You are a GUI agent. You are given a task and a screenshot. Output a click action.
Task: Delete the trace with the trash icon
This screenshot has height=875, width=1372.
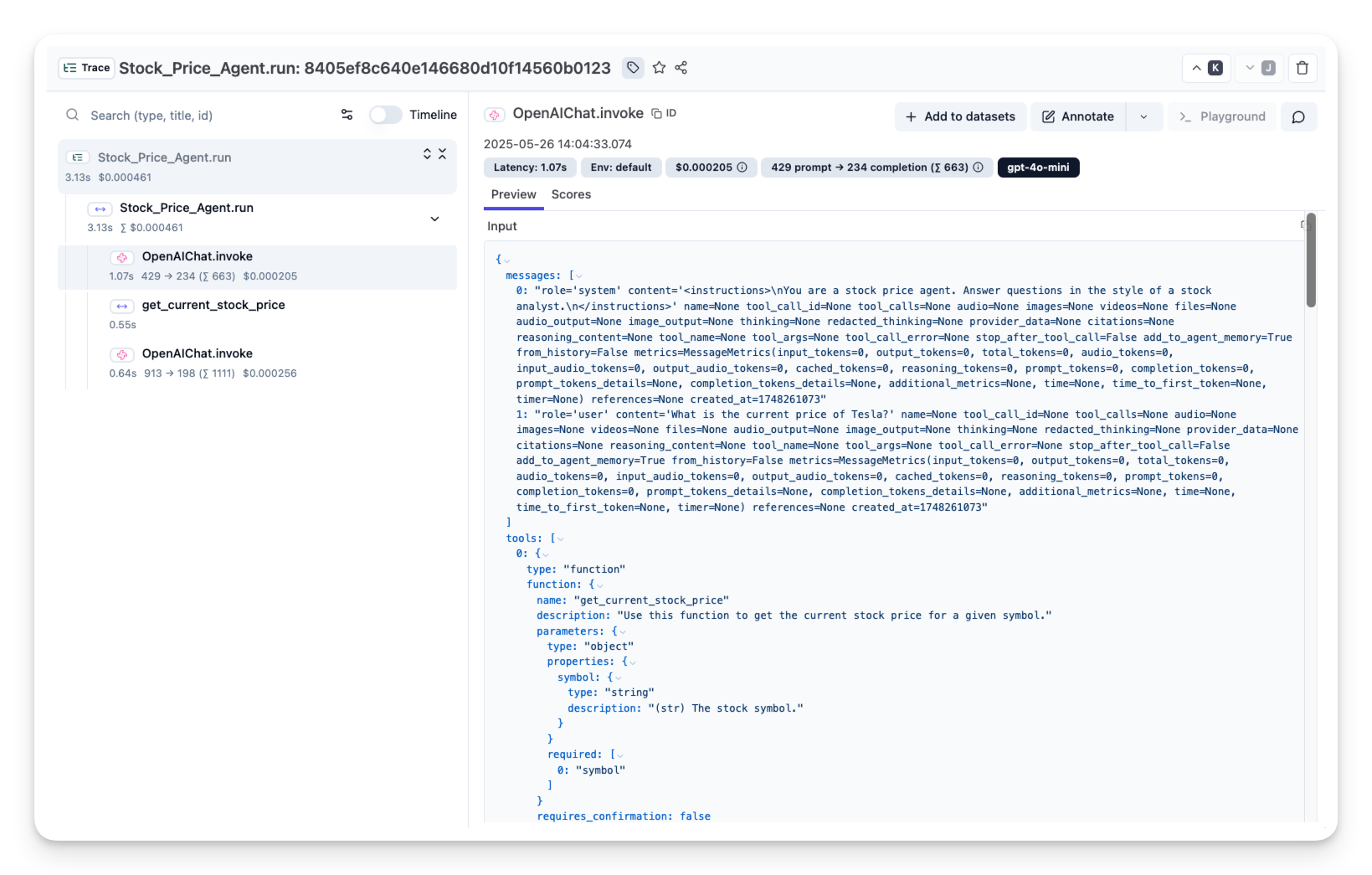click(1303, 68)
